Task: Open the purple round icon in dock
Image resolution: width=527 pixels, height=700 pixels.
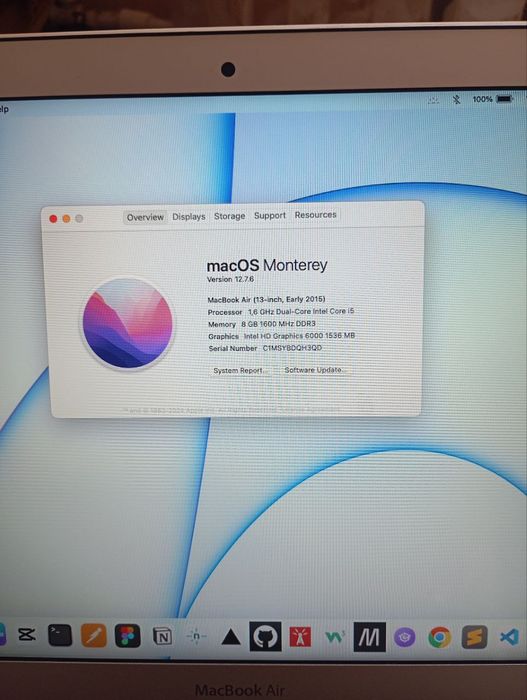Action: pyautogui.click(x=405, y=637)
